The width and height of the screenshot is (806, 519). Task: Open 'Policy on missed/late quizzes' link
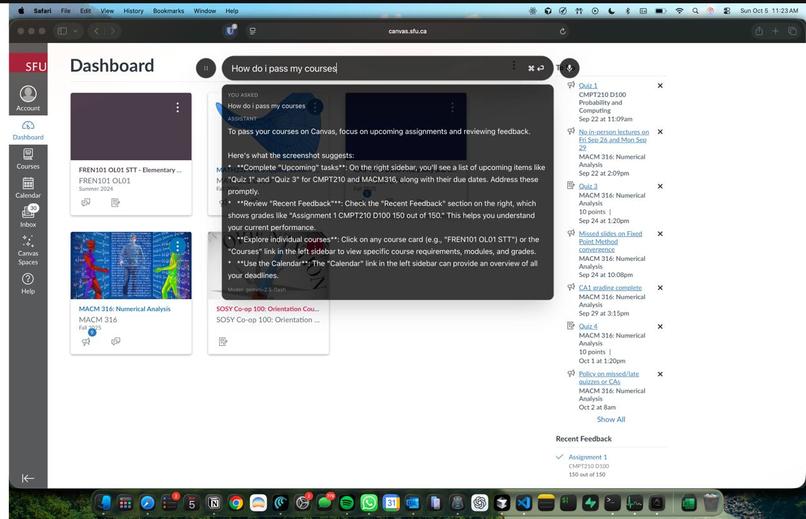(609, 378)
